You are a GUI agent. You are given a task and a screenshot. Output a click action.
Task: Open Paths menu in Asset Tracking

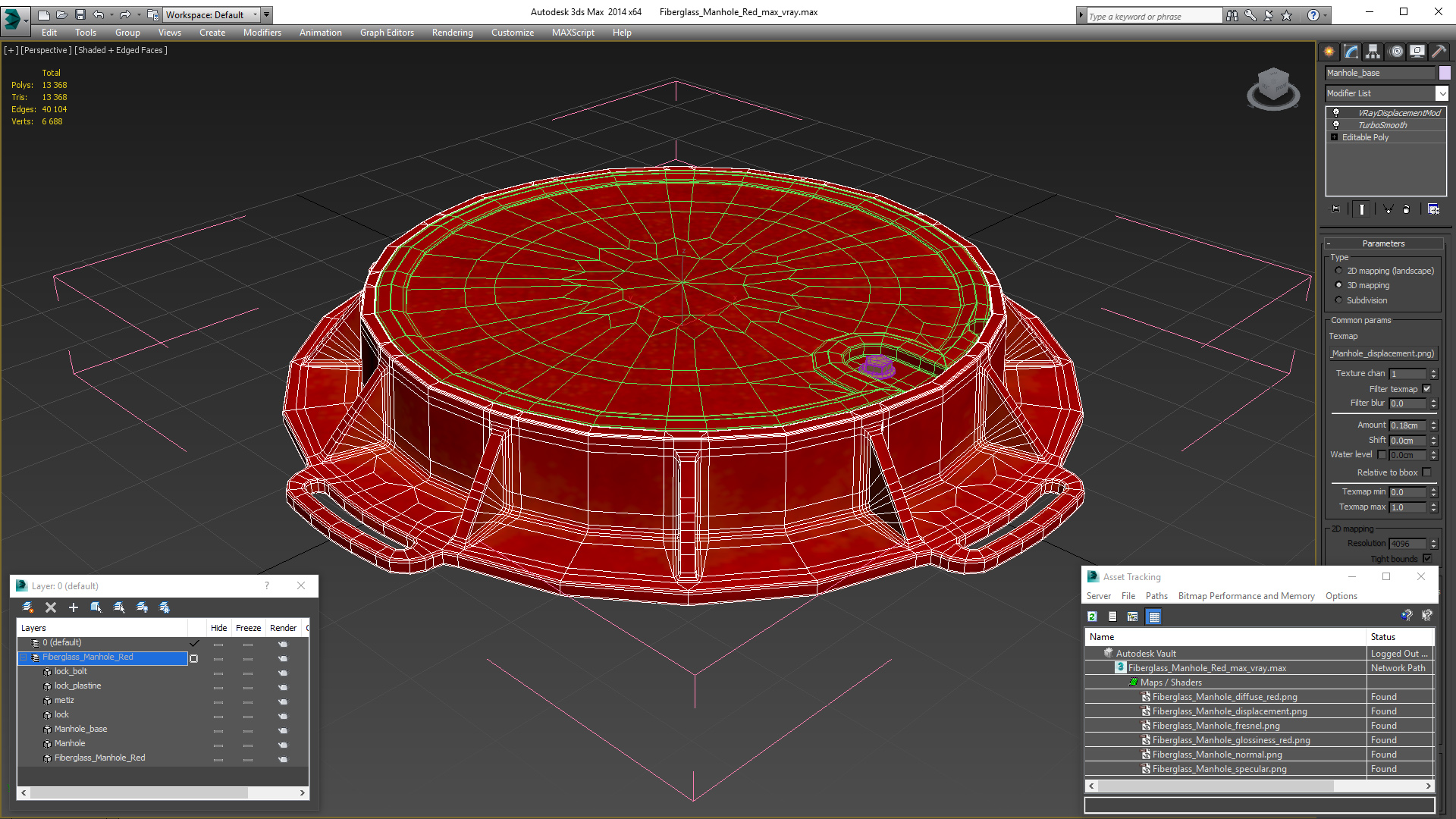click(1156, 596)
